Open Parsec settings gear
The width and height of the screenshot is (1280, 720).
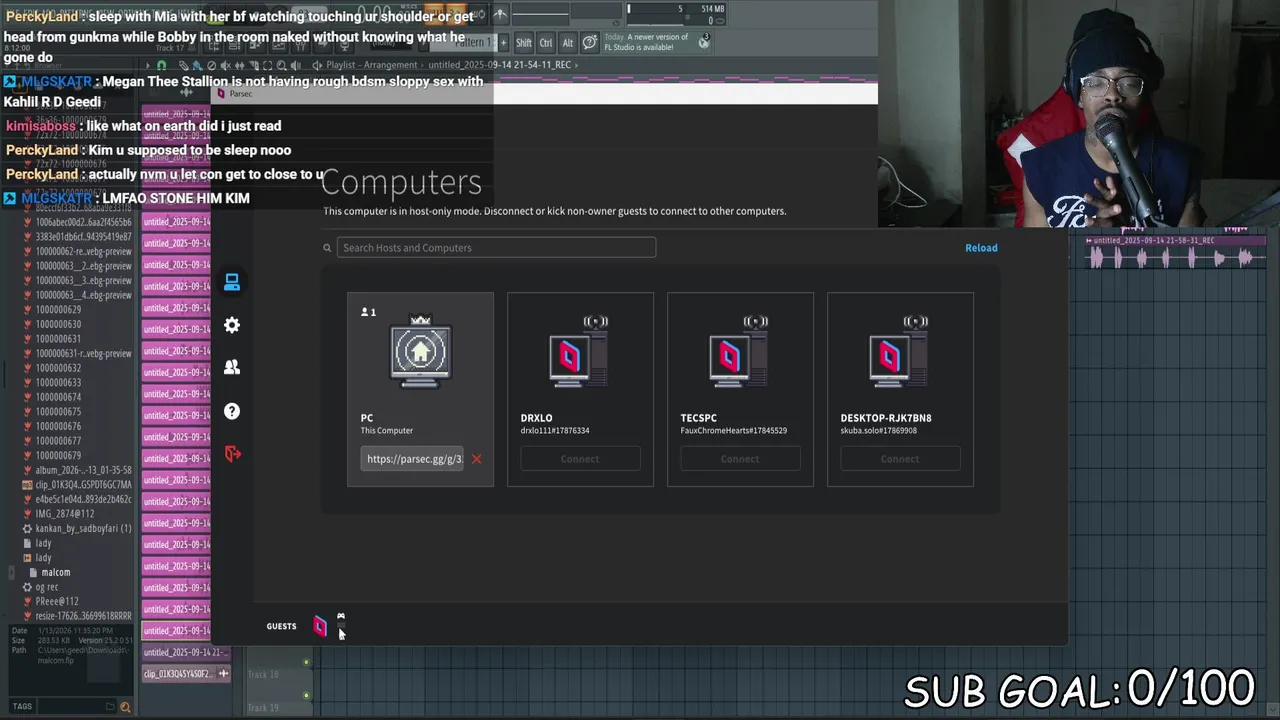pos(232,325)
